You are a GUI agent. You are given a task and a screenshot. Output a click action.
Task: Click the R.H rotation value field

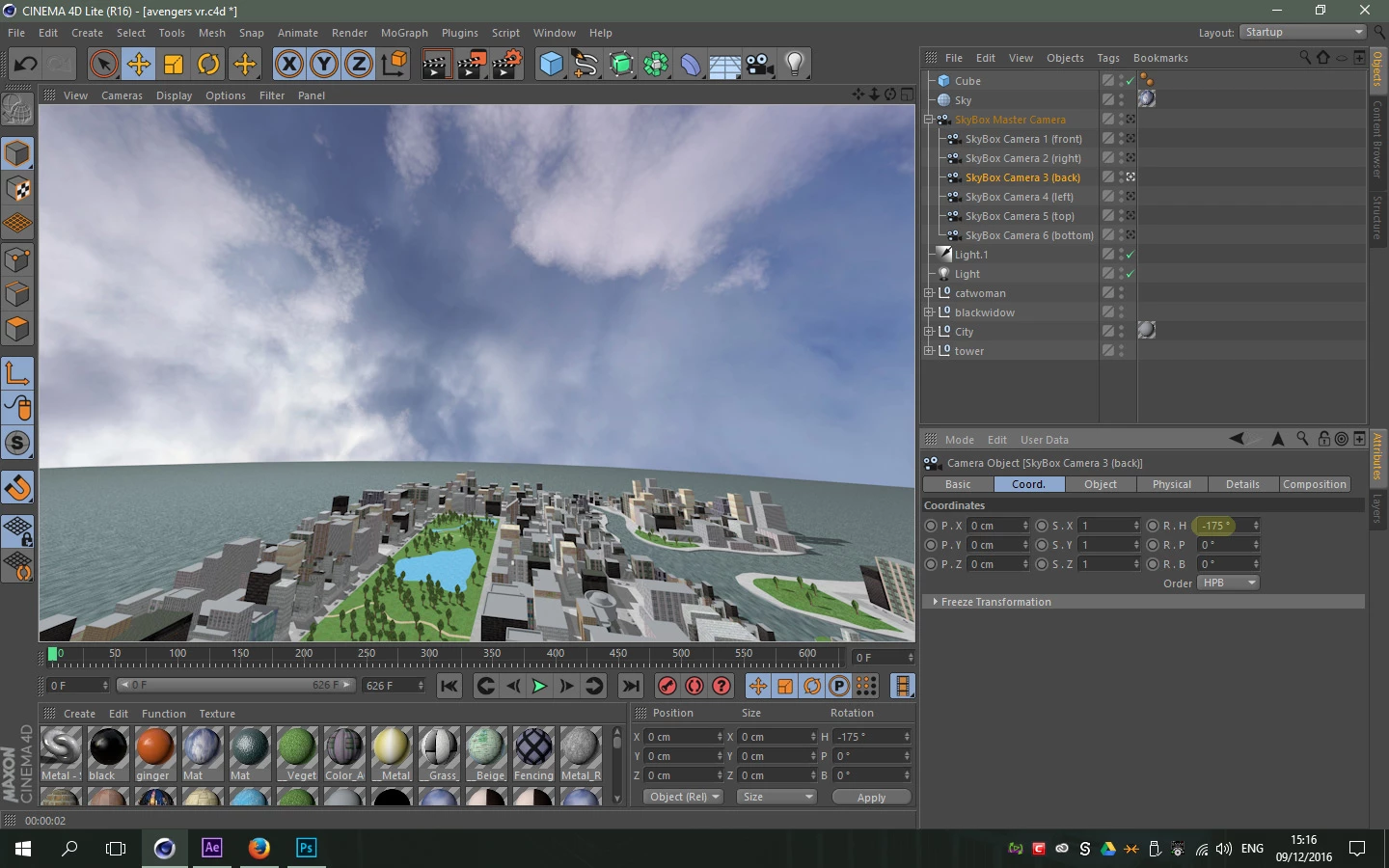point(1226,526)
